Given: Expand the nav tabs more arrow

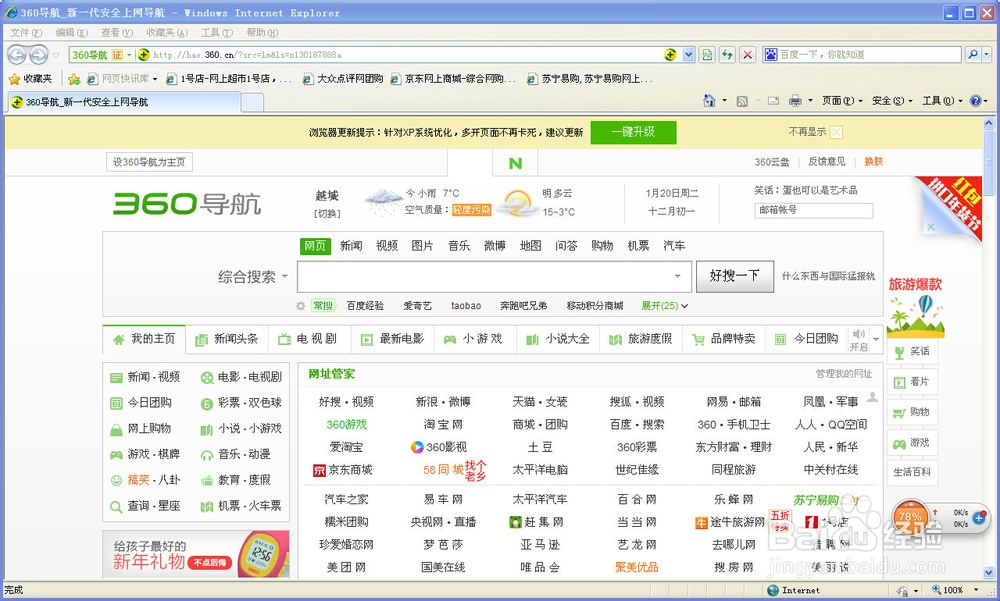Looking at the screenshot, I should point(876,339).
